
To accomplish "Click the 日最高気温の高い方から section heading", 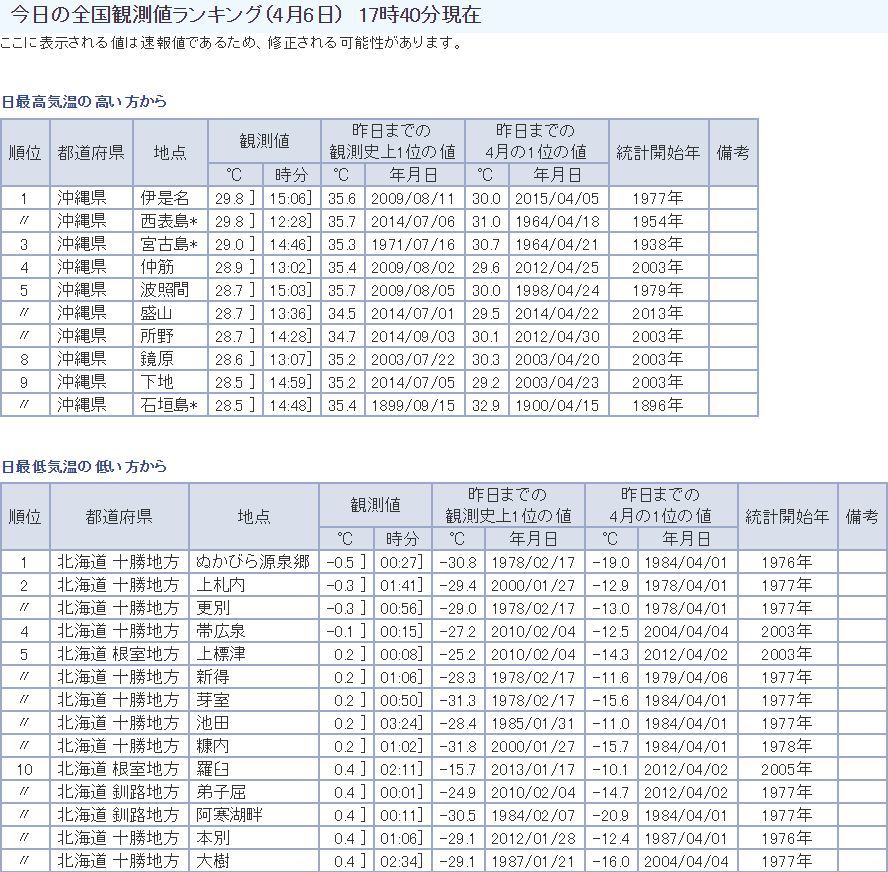I will [84, 102].
